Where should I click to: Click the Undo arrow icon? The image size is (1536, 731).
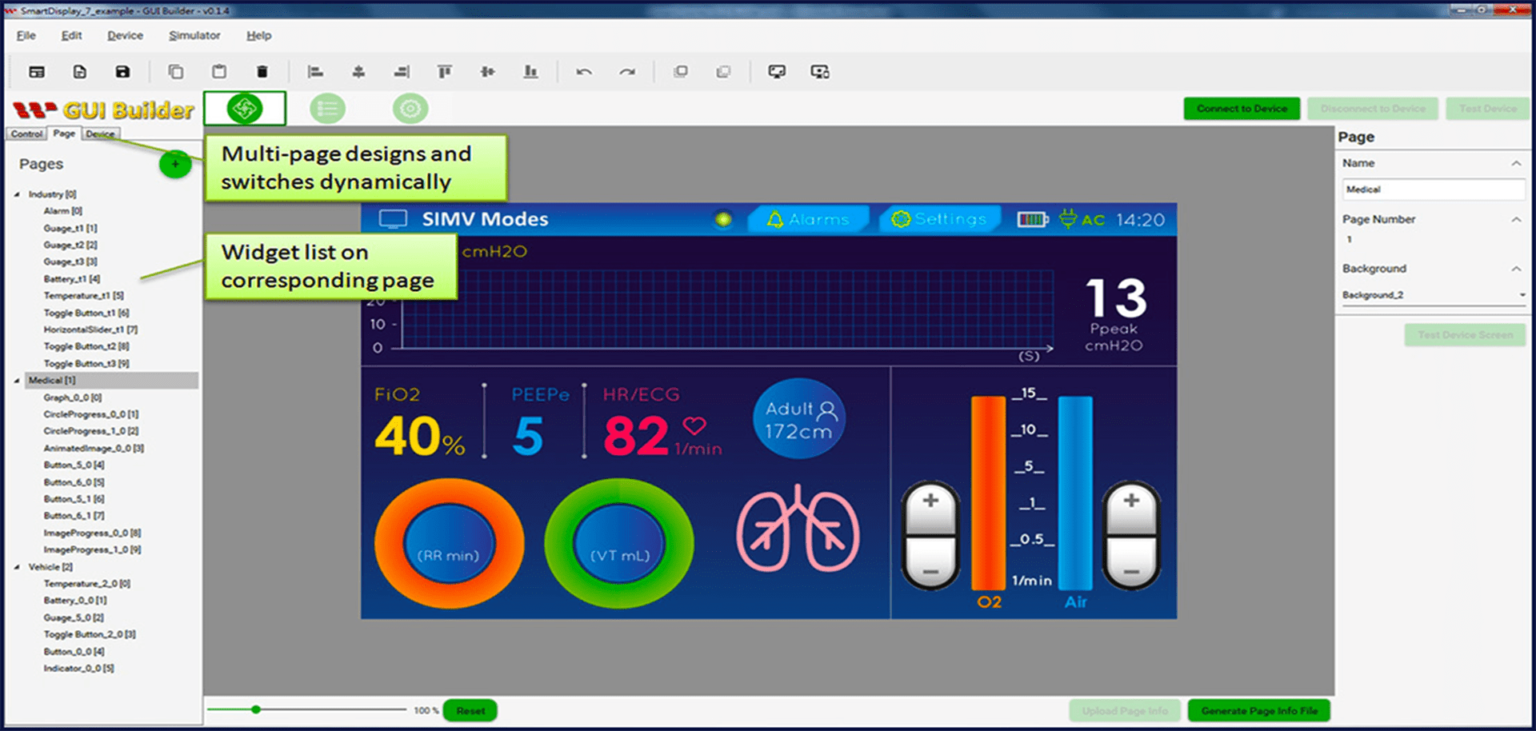[585, 71]
